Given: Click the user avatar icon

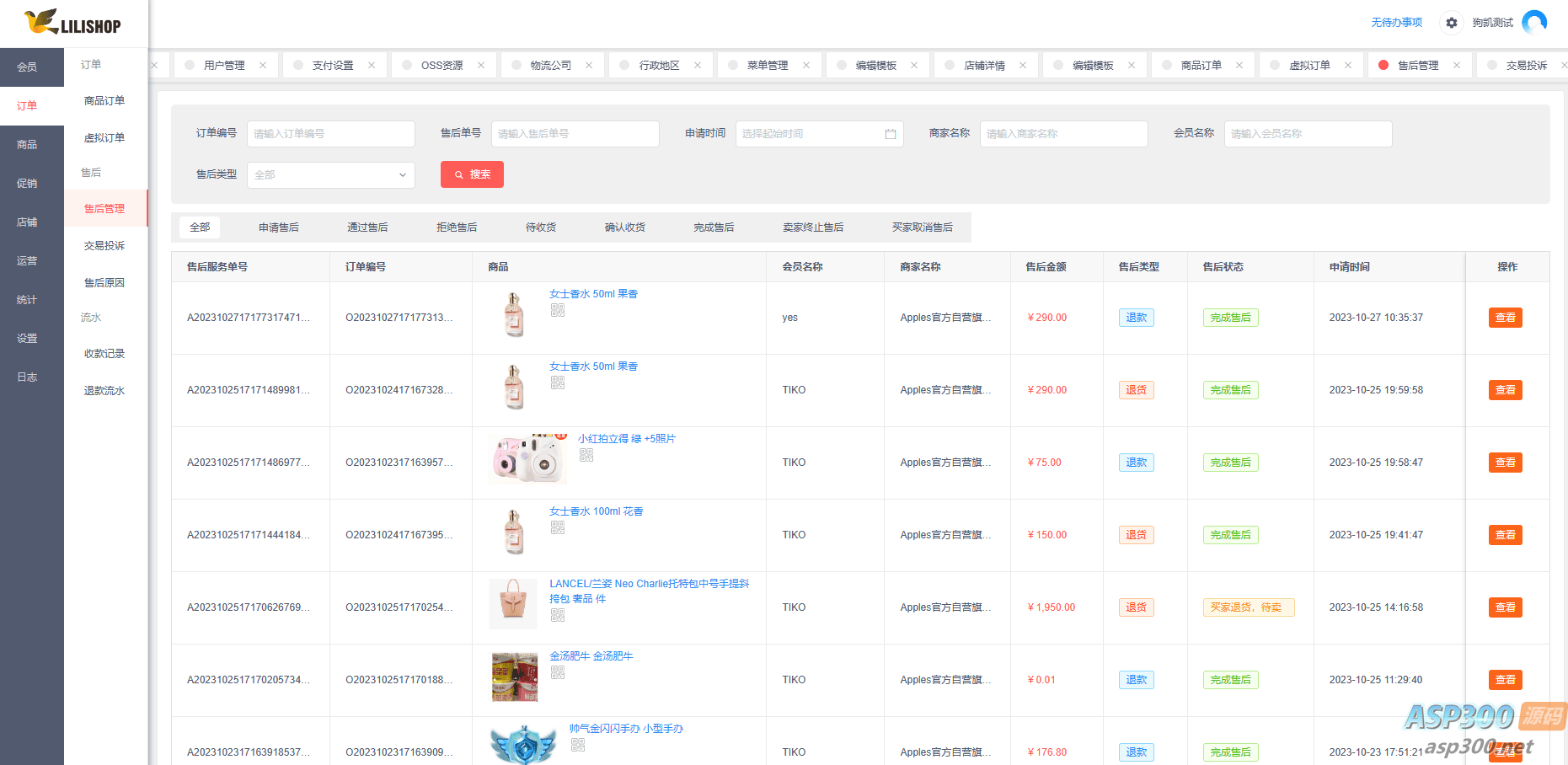Looking at the screenshot, I should click(1534, 22).
